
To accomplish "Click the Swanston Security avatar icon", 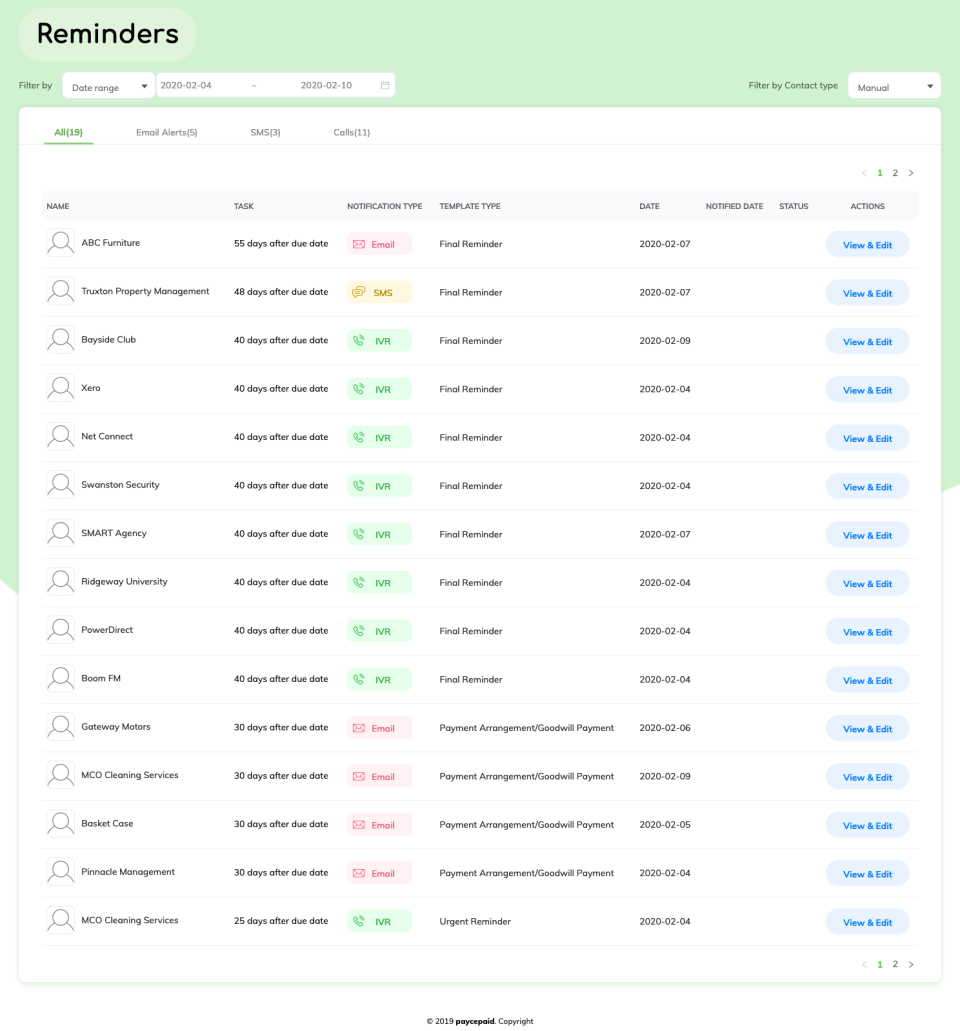I will (60, 485).
